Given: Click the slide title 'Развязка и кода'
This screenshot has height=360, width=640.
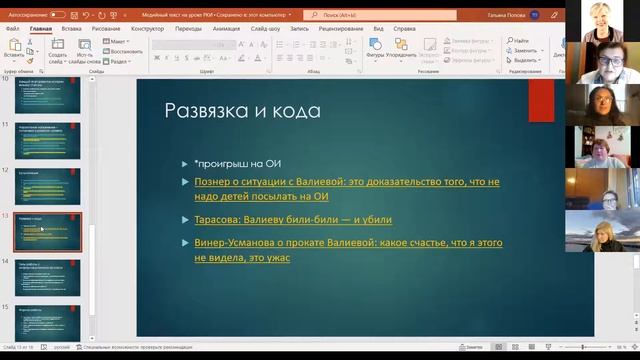Looking at the screenshot, I should [242, 111].
